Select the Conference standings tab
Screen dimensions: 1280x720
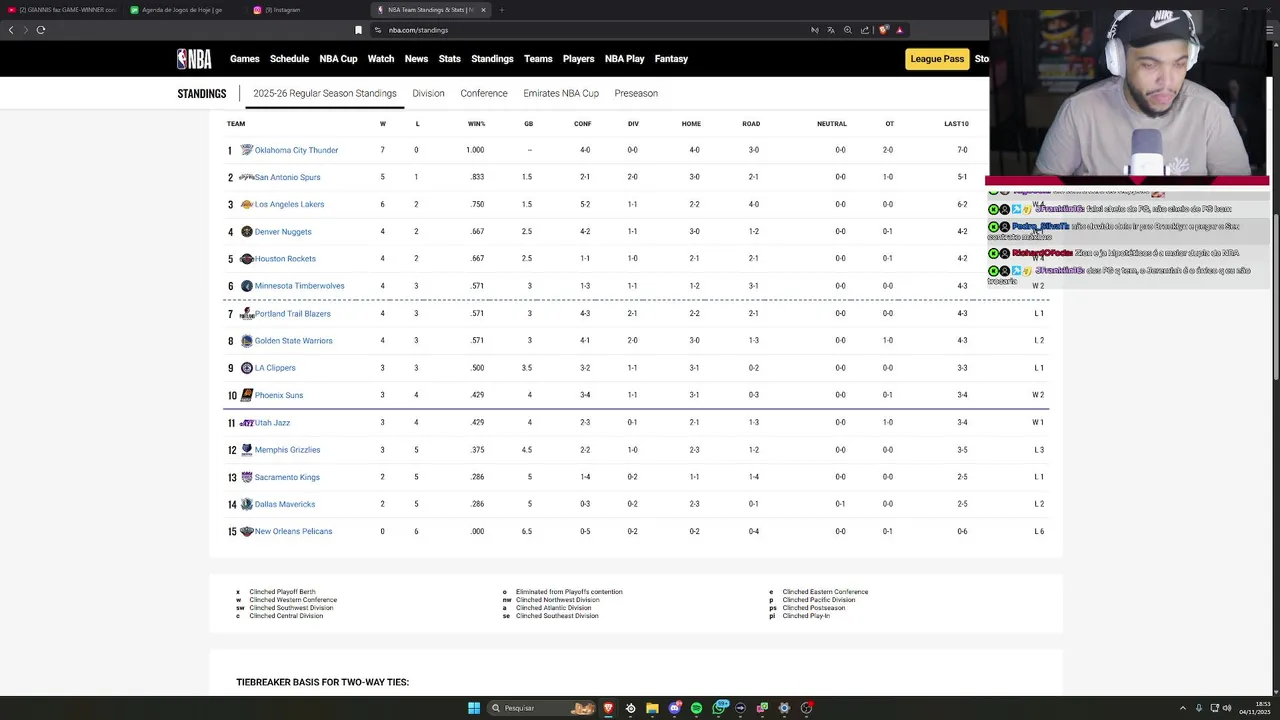(x=484, y=93)
